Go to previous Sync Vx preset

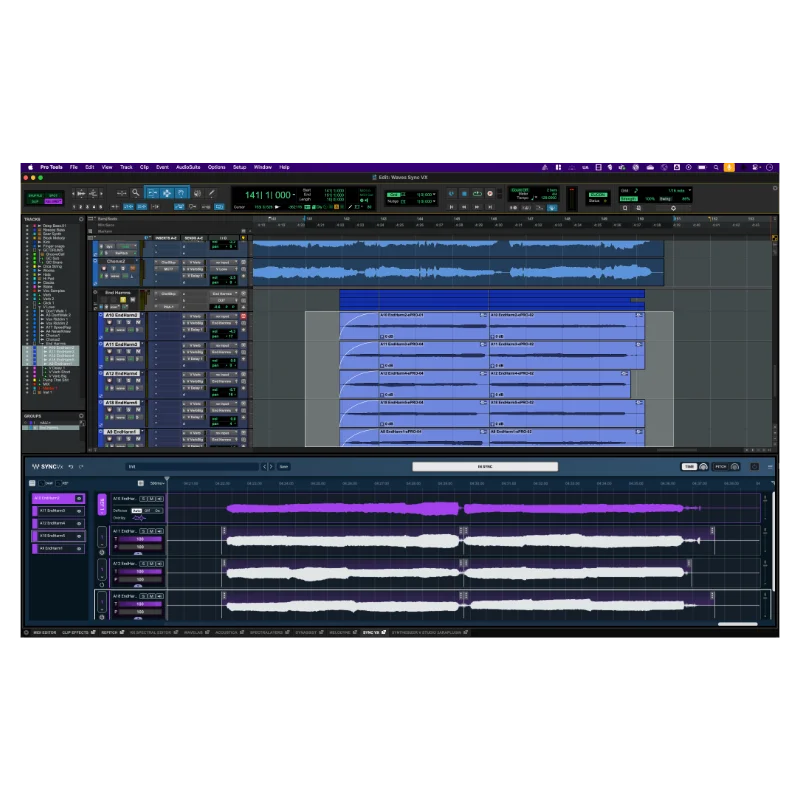(x=264, y=466)
